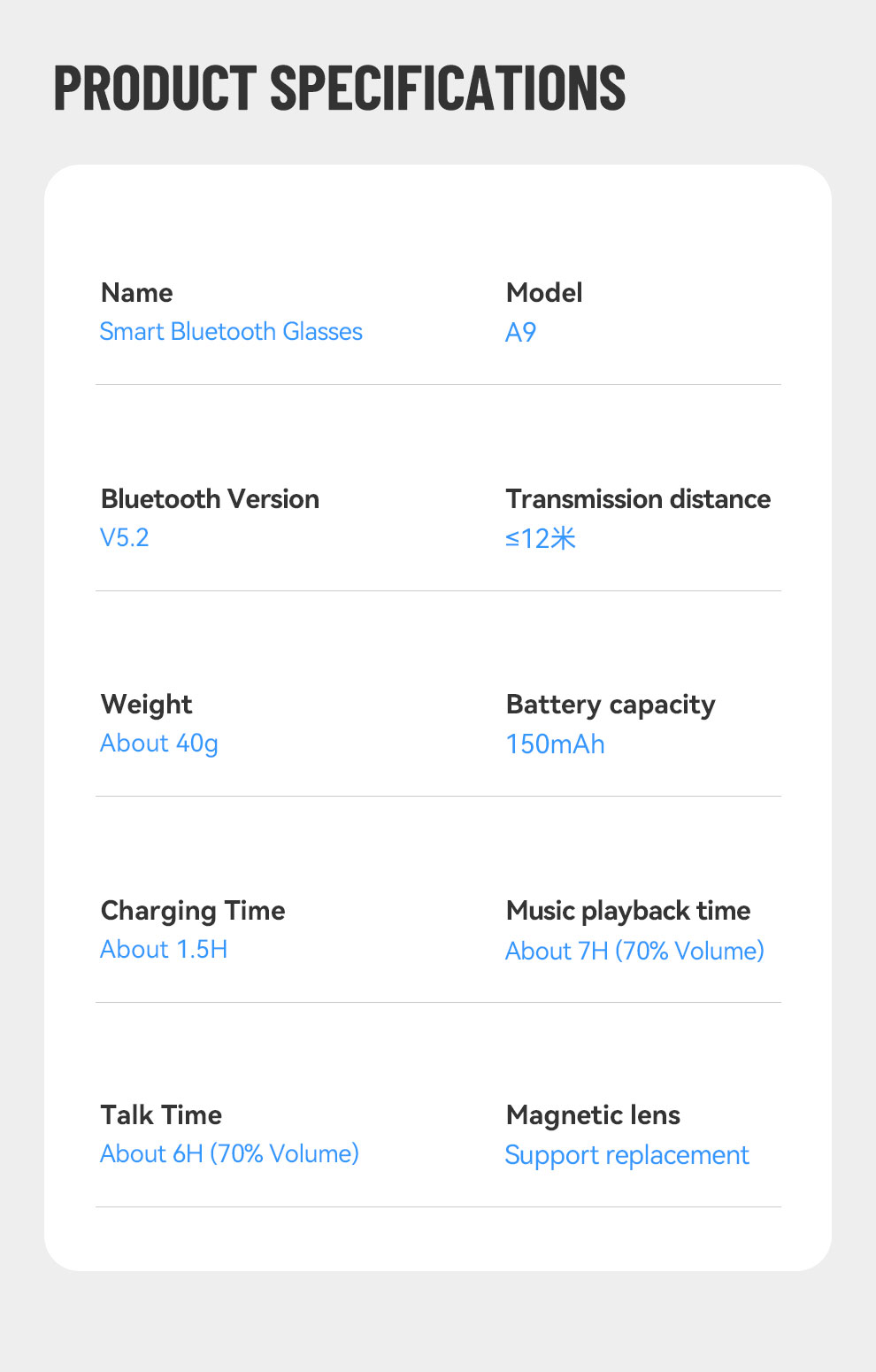Select the Bluetooth Version label

pos(210,499)
